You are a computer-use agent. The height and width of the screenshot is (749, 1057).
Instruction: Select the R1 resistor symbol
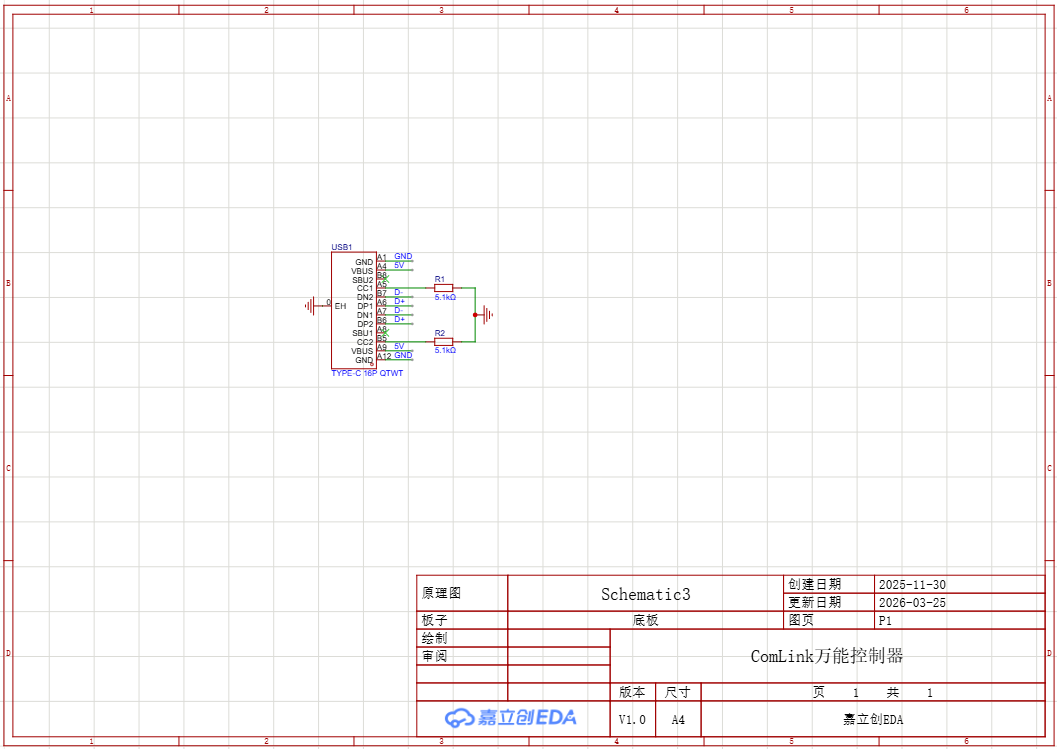[444, 288]
